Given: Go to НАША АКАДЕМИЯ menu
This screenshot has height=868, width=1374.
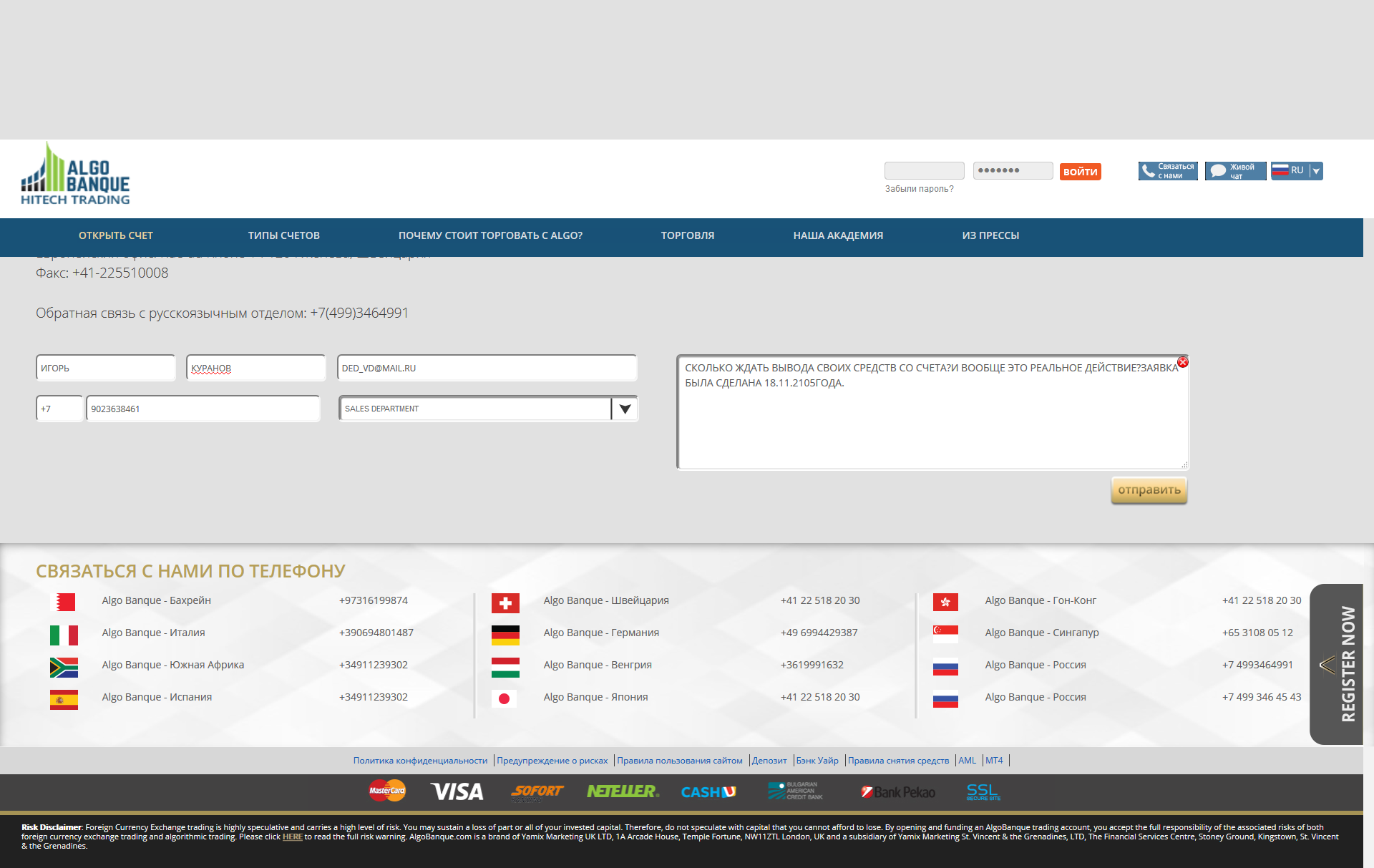Looking at the screenshot, I should [x=838, y=235].
